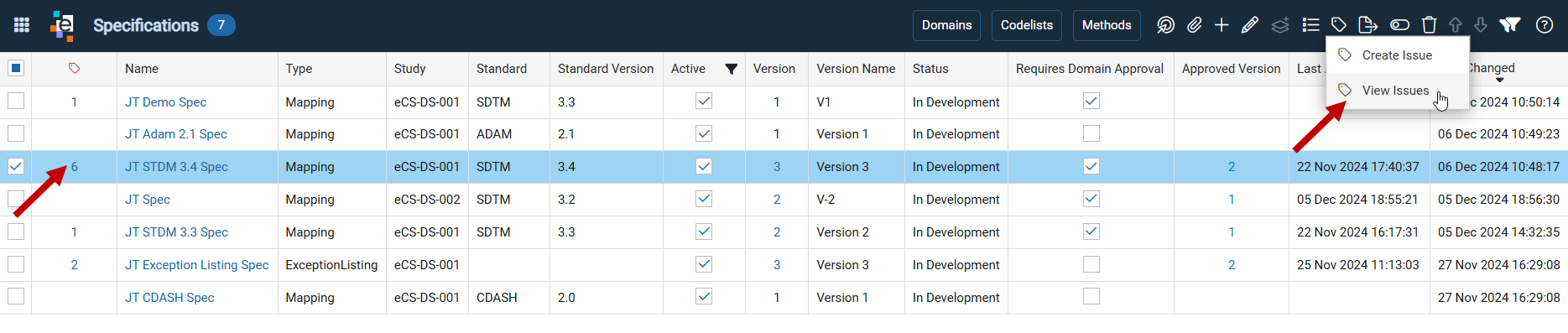
Task: Open the bulleted list icon in toolbar
Action: pyautogui.click(x=1310, y=25)
